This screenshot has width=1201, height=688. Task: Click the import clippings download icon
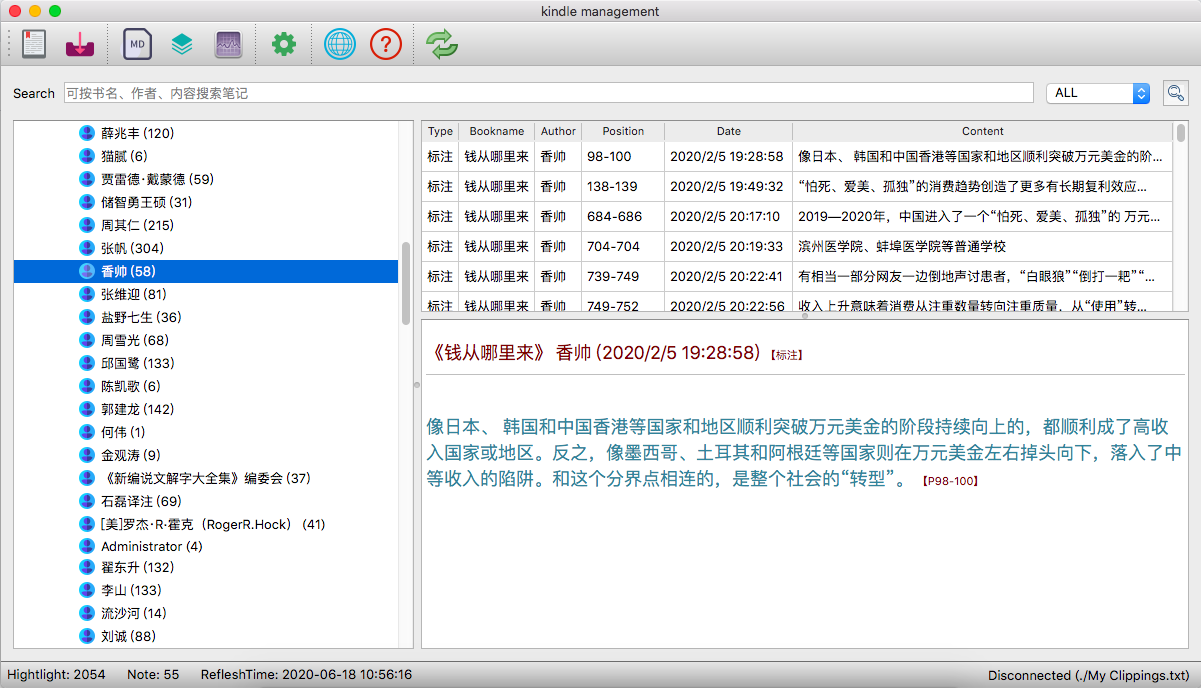(79, 44)
